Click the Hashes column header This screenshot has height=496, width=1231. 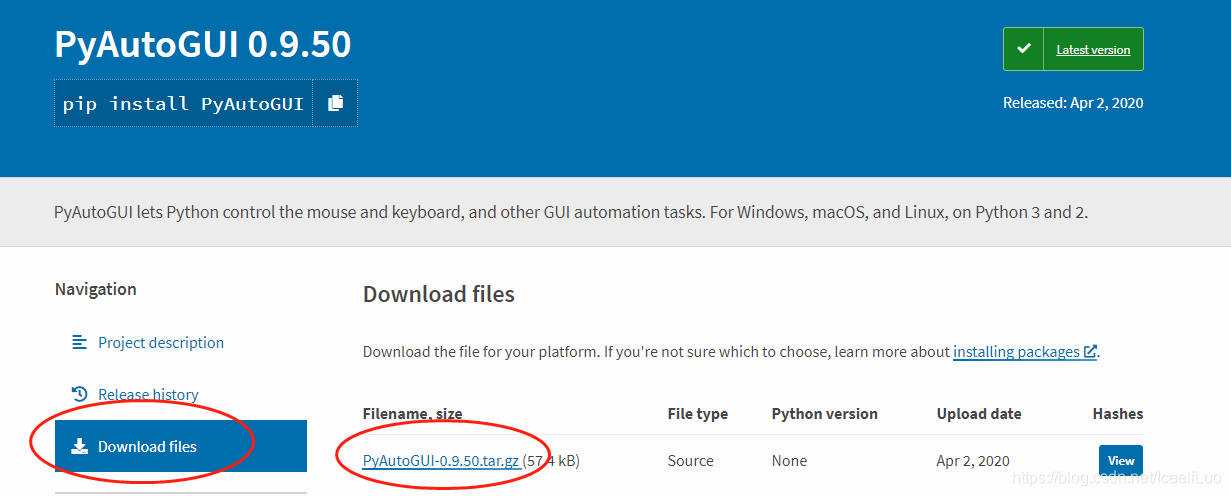pos(1118,414)
